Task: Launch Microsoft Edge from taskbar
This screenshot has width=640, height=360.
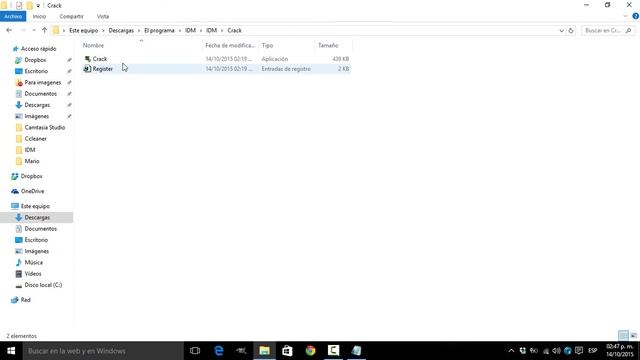Action: (219, 351)
